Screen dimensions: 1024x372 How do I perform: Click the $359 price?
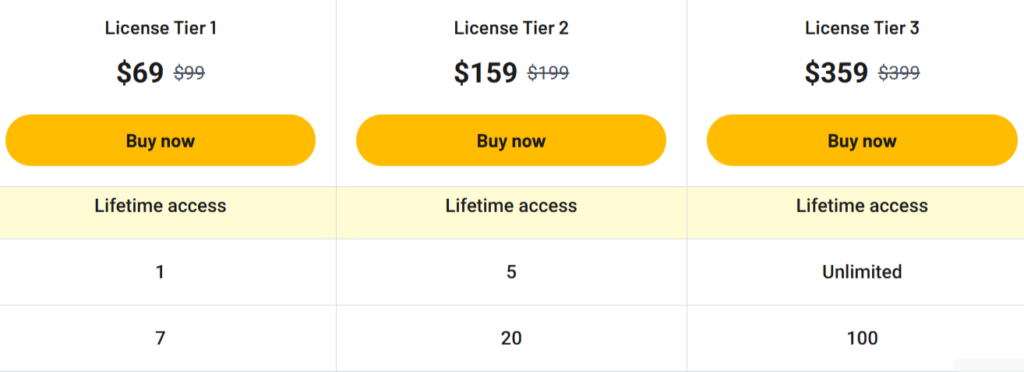click(836, 72)
